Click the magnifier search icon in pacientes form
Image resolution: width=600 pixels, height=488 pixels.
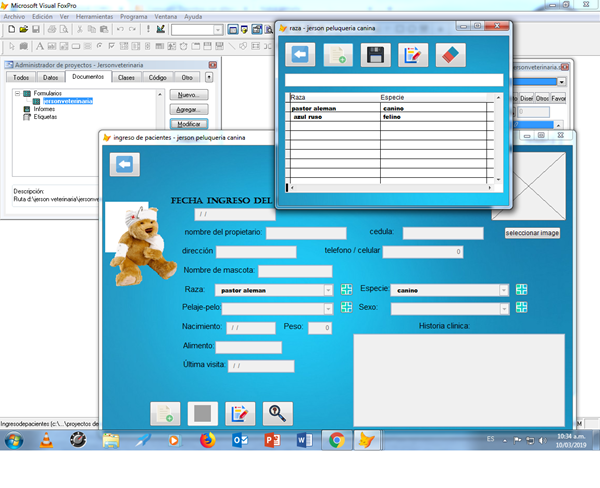277,413
